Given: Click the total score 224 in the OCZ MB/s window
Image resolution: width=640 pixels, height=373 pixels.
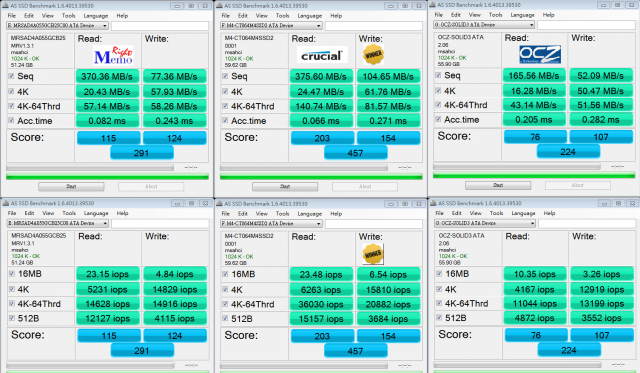Looking at the screenshot, I should pos(568,152).
